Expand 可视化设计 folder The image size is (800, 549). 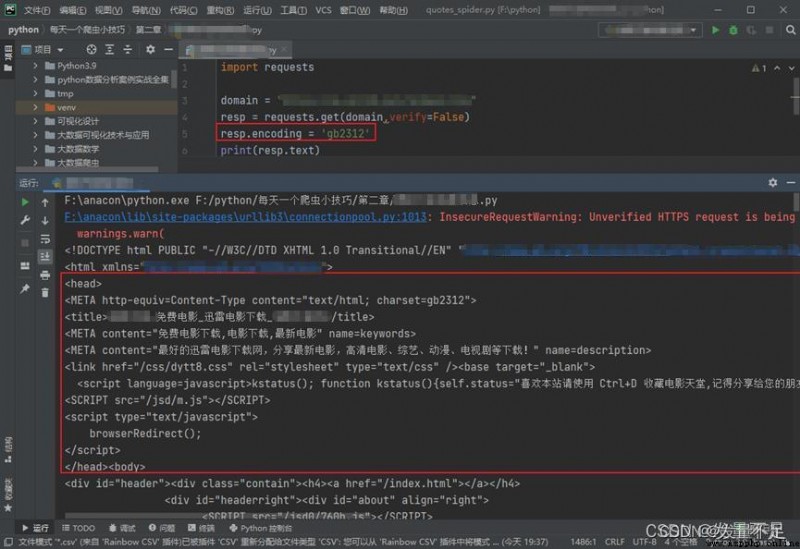coord(35,121)
